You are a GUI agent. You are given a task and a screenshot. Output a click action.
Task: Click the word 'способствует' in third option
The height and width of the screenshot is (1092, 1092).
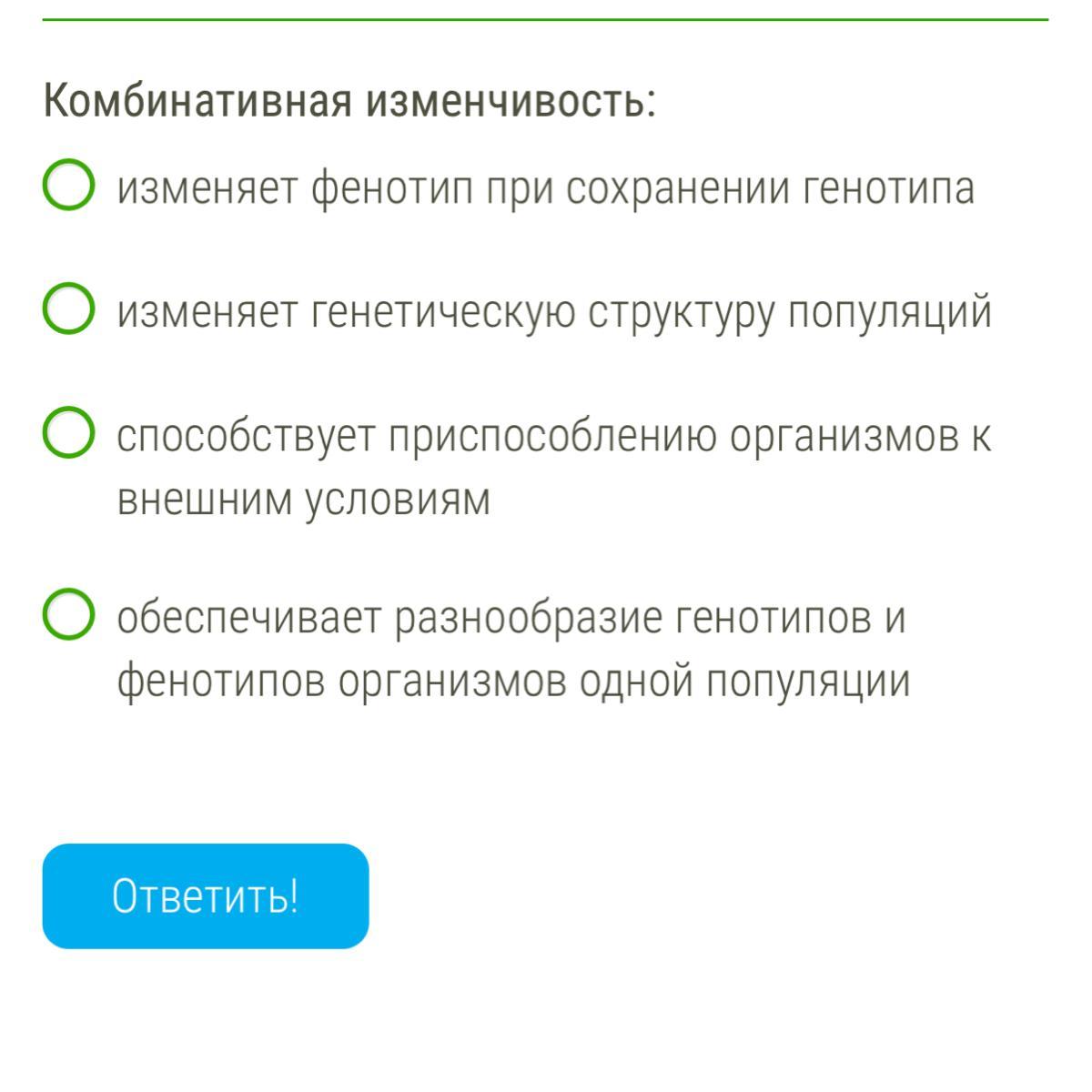click(246, 438)
